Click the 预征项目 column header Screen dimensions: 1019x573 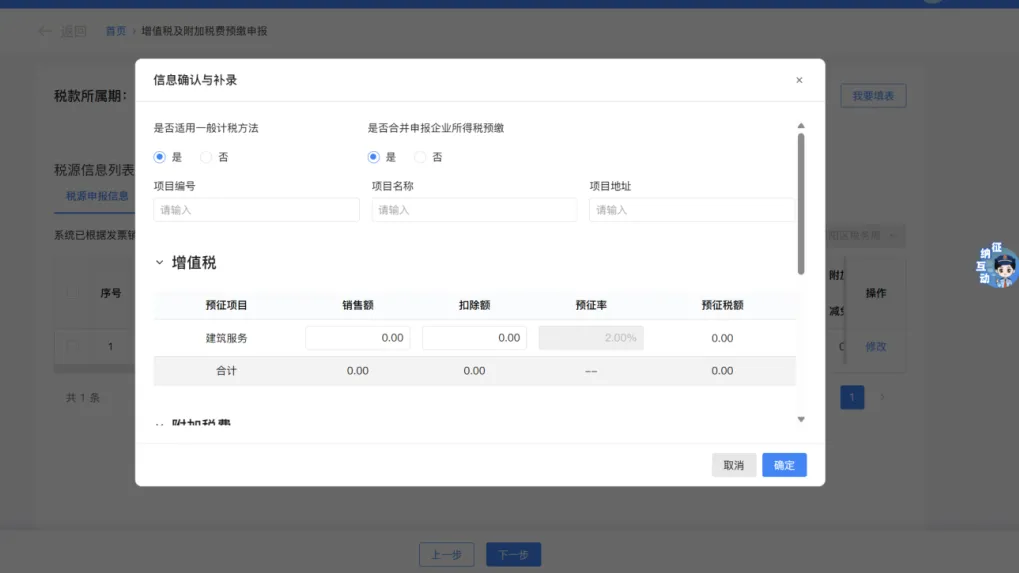(x=226, y=305)
